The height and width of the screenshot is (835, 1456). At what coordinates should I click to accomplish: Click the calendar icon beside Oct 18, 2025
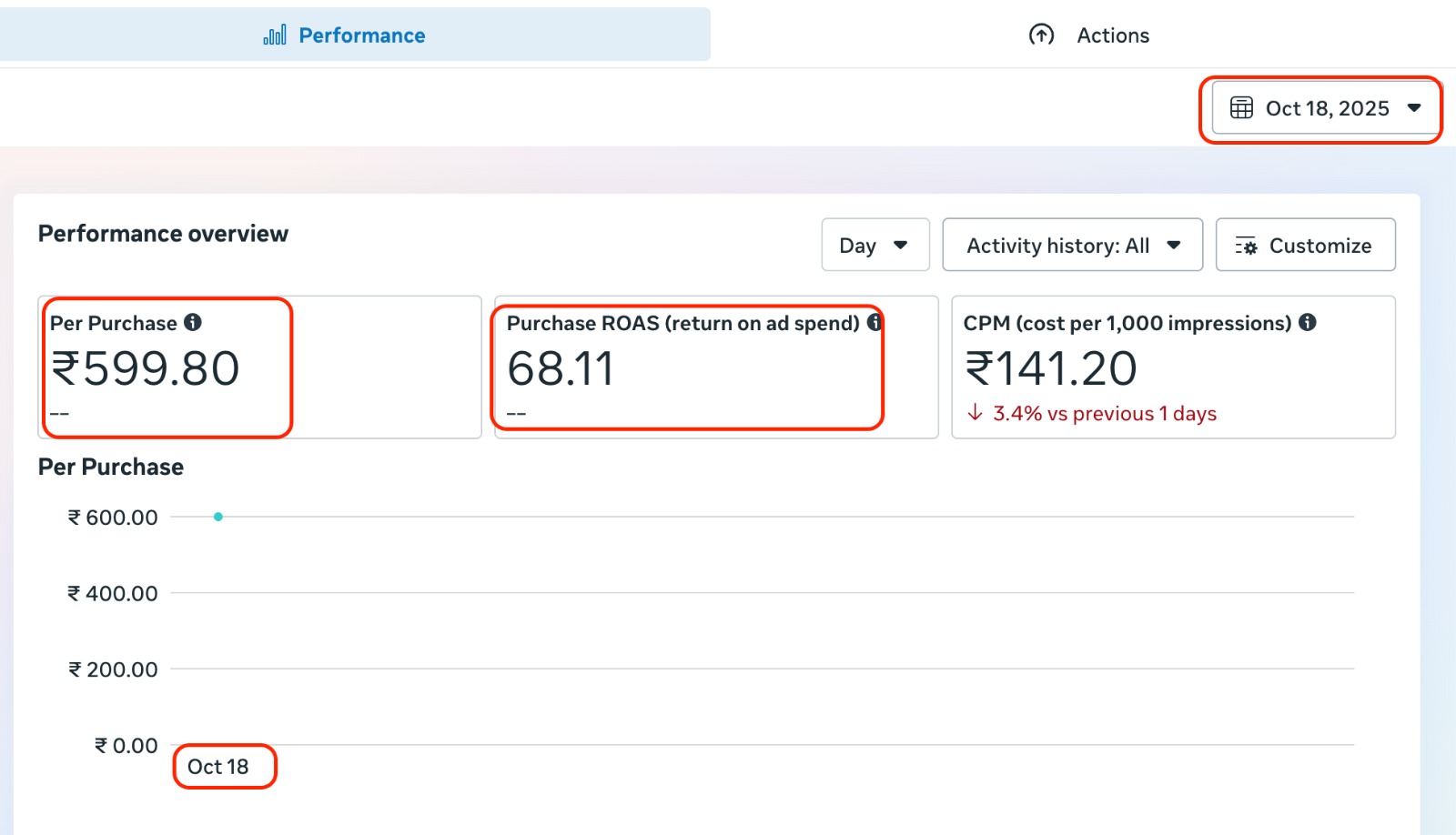point(1243,107)
